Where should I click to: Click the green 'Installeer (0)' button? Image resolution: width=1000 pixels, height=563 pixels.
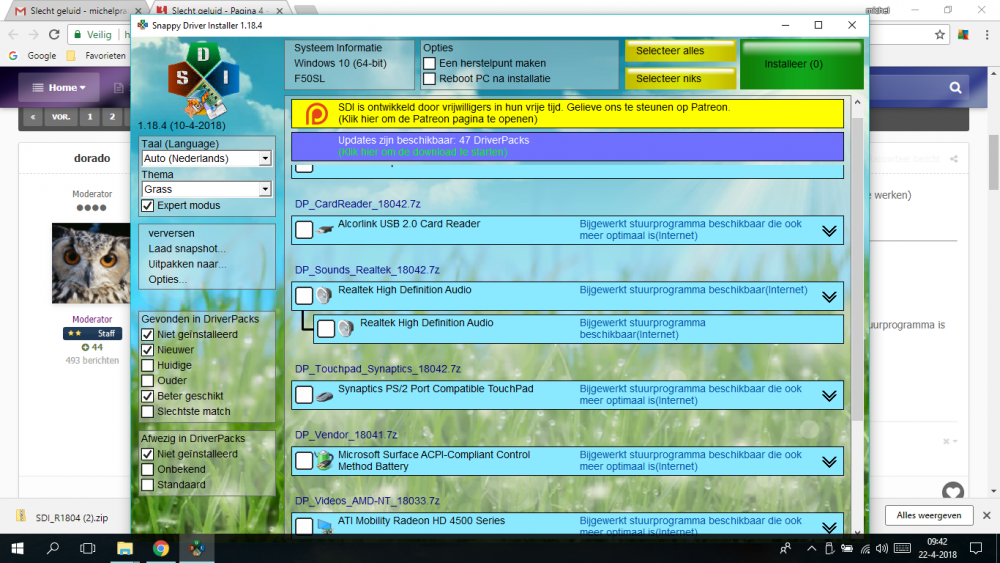[802, 64]
